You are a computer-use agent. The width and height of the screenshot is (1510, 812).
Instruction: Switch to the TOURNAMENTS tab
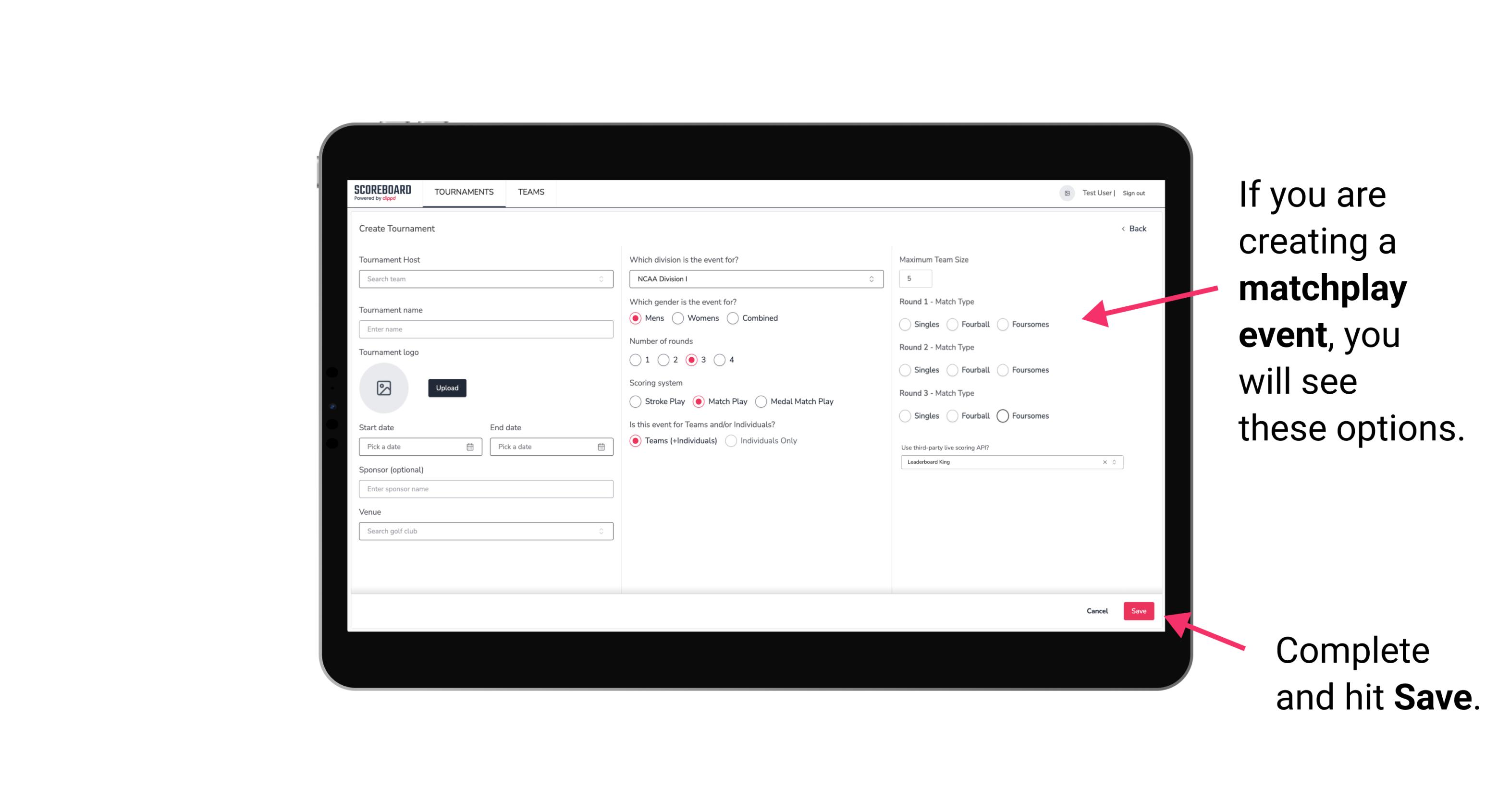(463, 192)
